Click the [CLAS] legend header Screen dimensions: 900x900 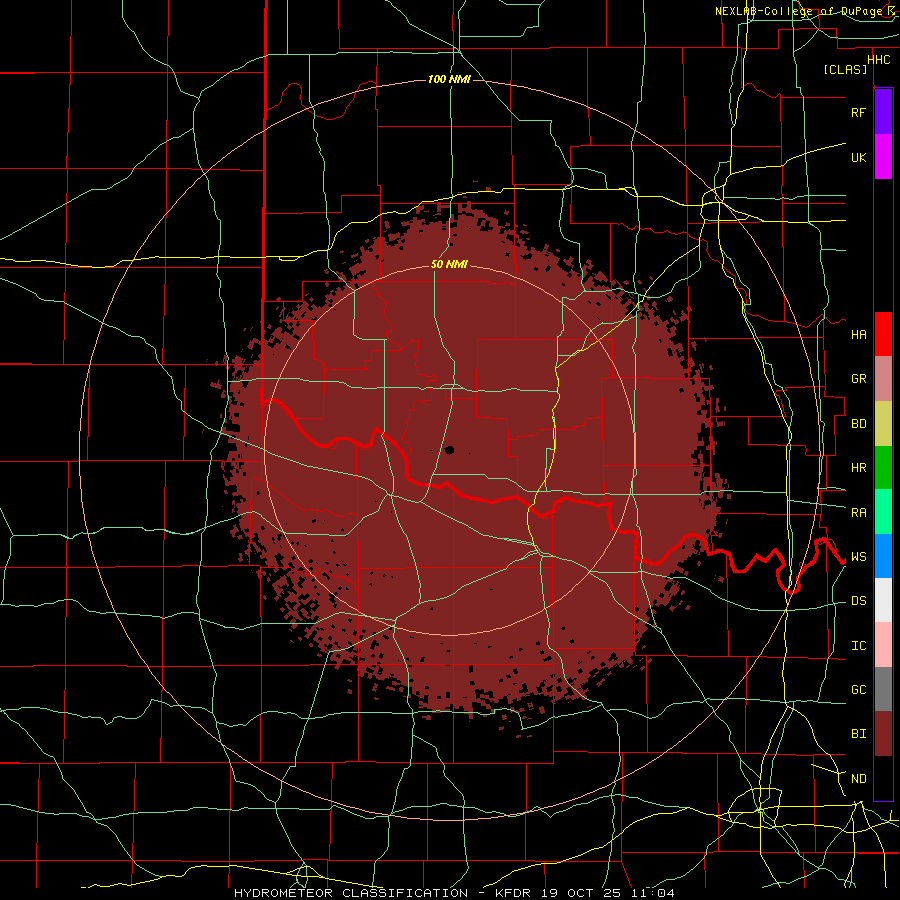[x=845, y=69]
